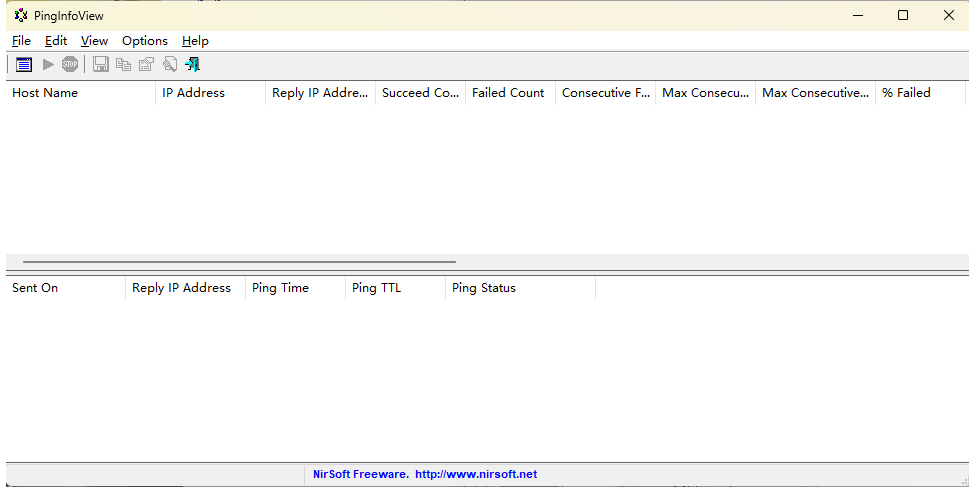The width and height of the screenshot is (974, 487).
Task: Visit the NirSoft website link in status bar
Action: tap(476, 474)
